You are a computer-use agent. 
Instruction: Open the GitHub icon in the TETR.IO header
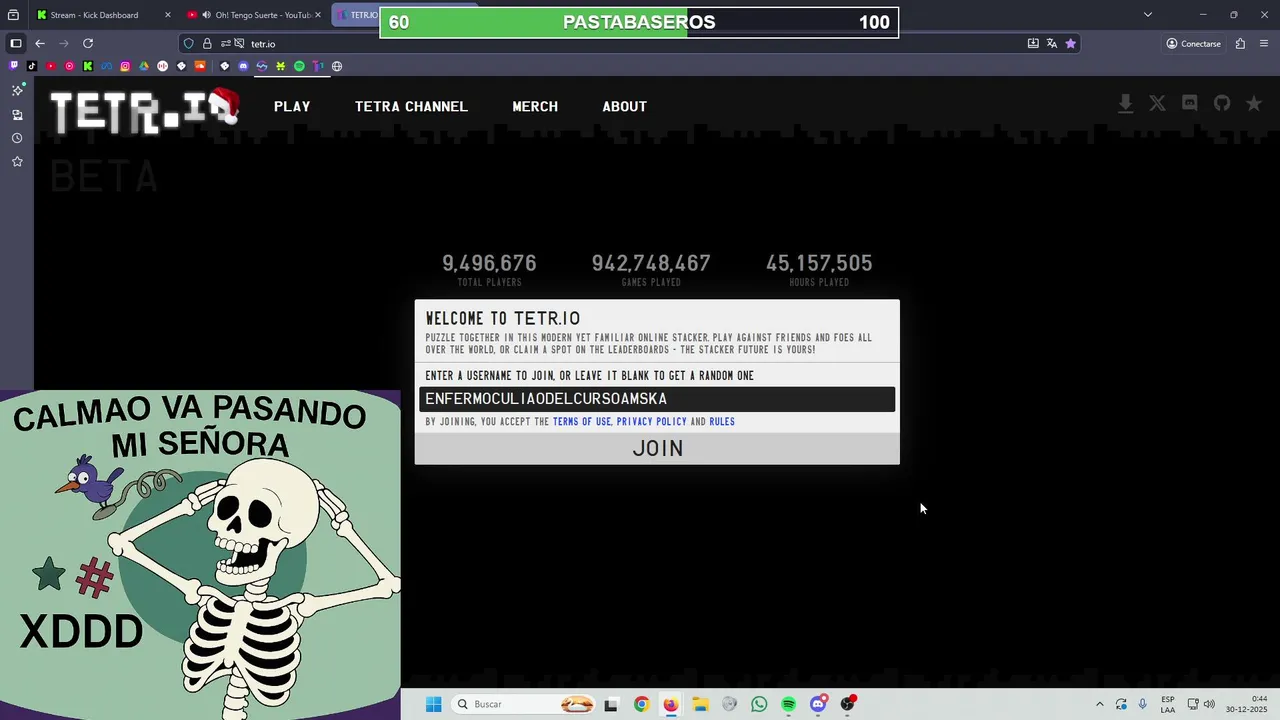click(x=1222, y=104)
